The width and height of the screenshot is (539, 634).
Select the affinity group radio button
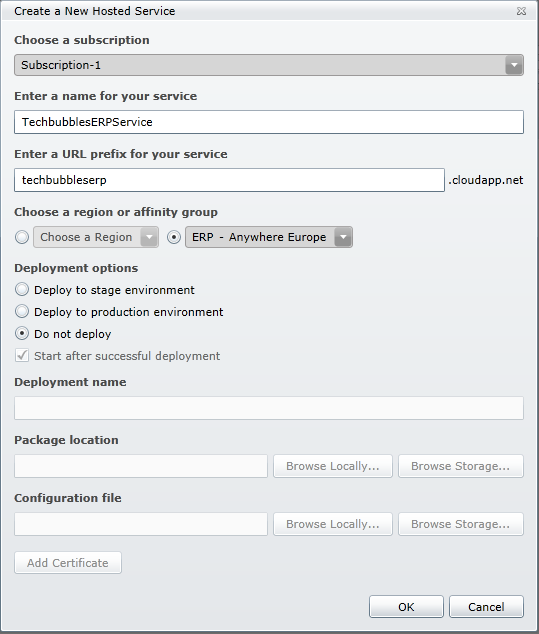click(x=174, y=237)
